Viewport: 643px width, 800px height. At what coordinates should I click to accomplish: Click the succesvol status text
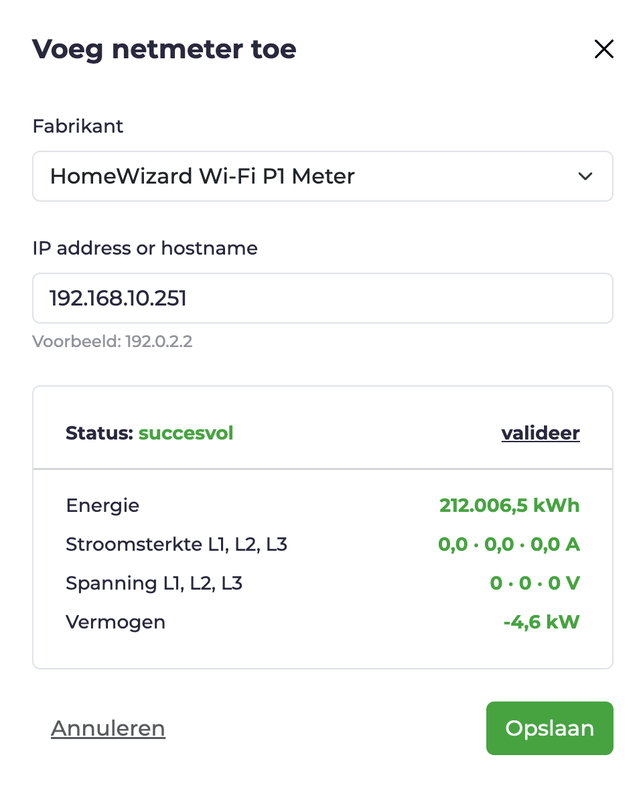click(186, 433)
